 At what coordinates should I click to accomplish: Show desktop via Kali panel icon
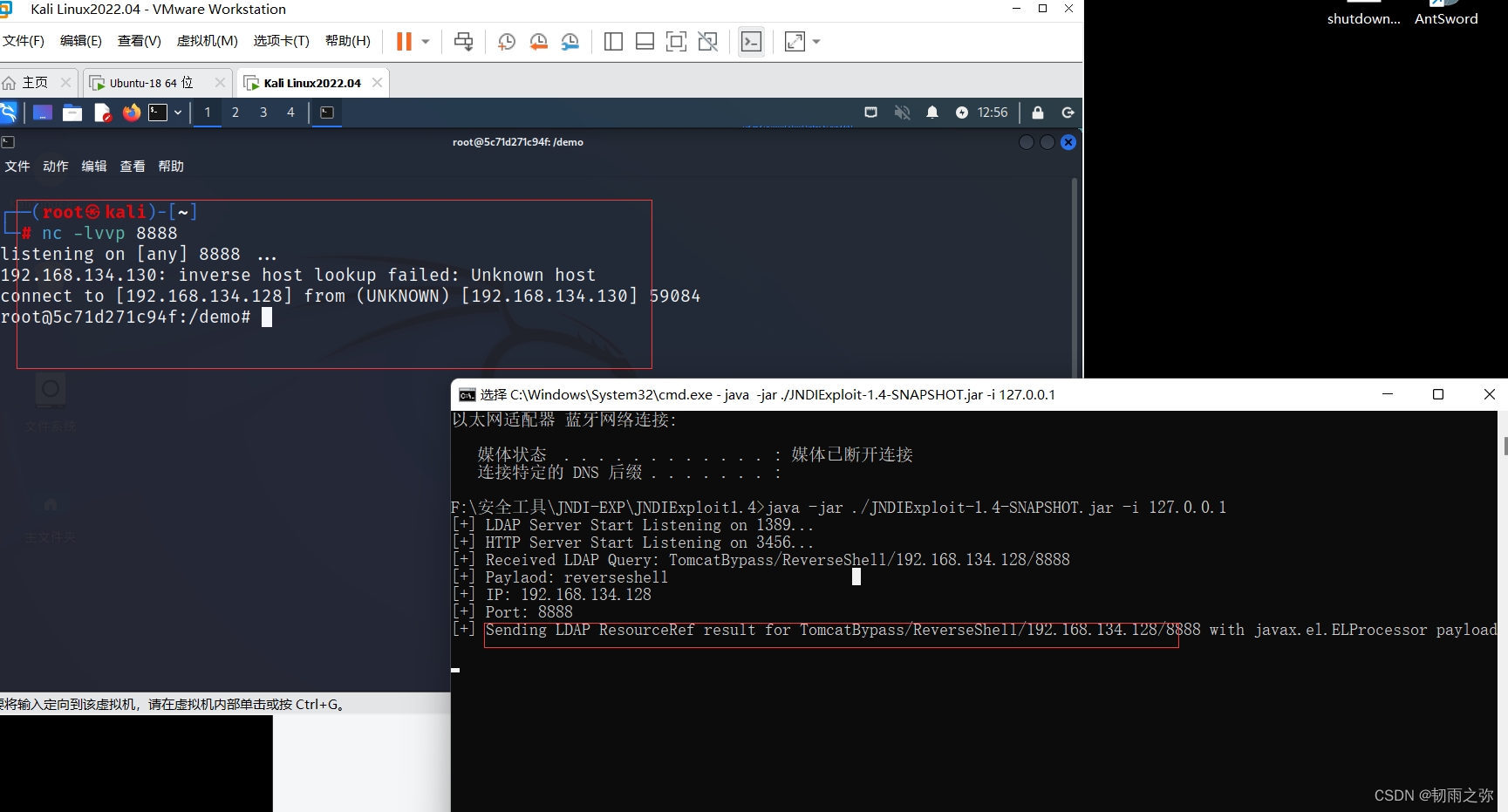pos(43,113)
